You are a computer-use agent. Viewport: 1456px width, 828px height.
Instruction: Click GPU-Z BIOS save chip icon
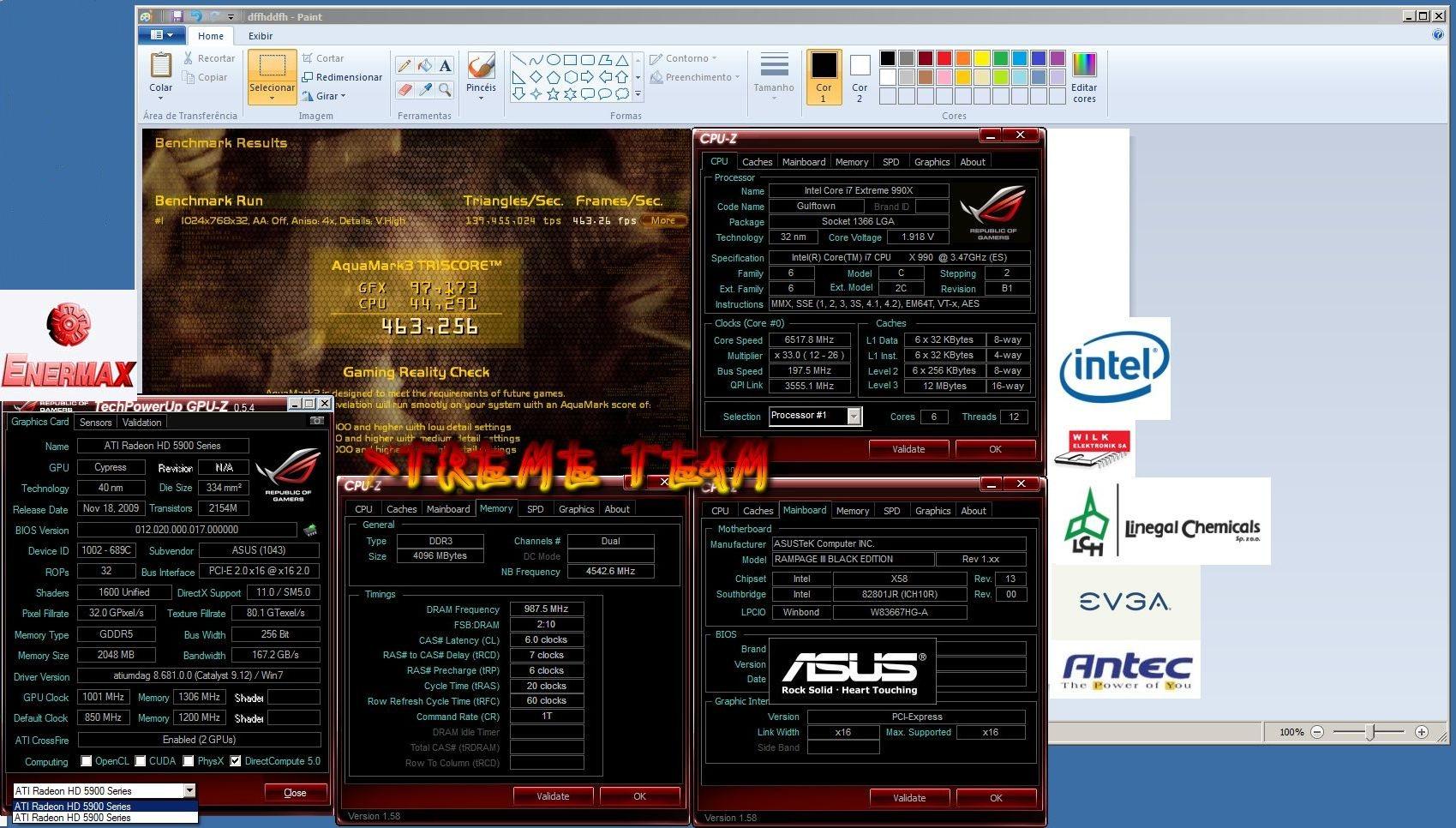pyautogui.click(x=310, y=530)
